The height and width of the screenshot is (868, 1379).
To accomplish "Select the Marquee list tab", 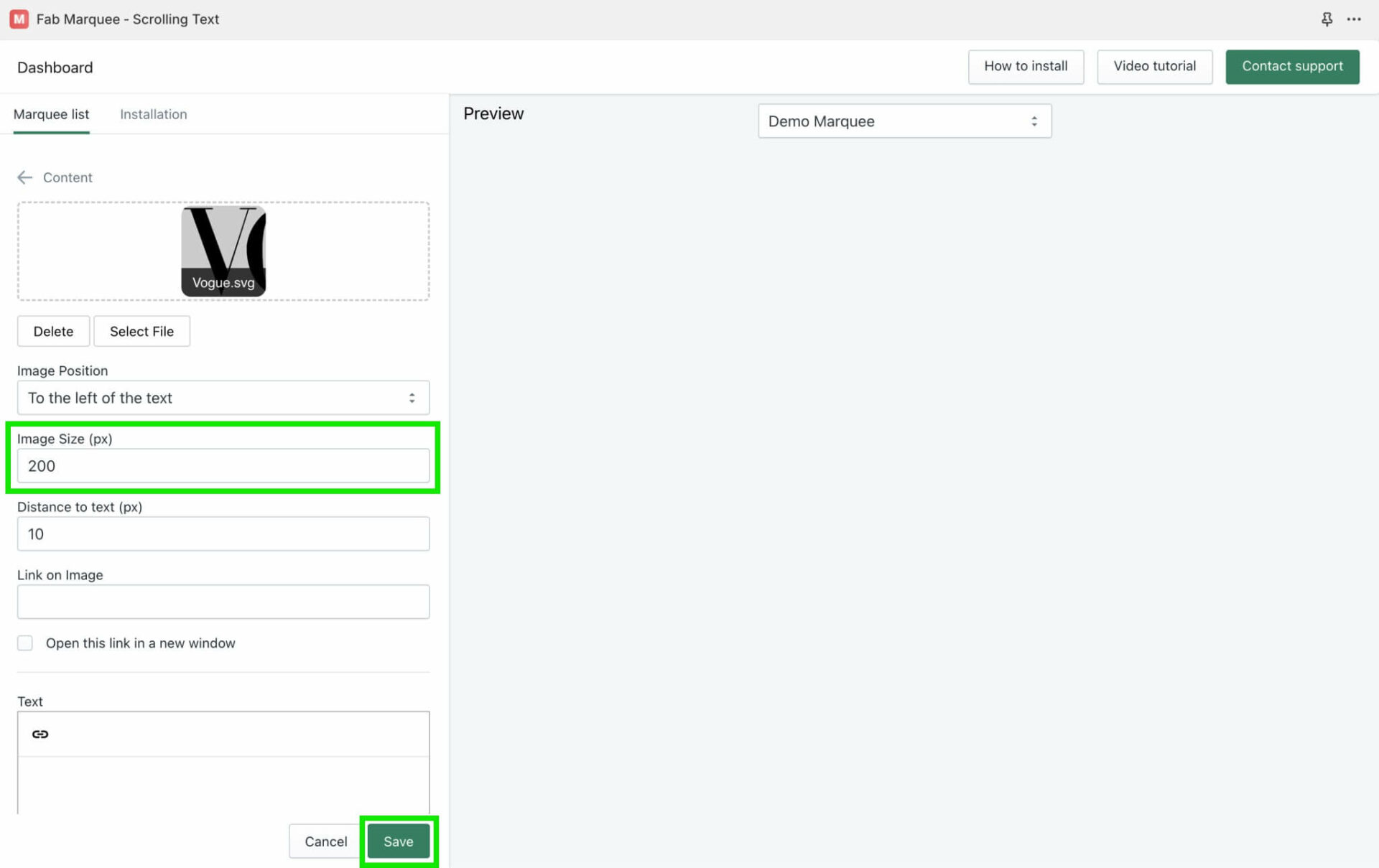I will point(51,114).
